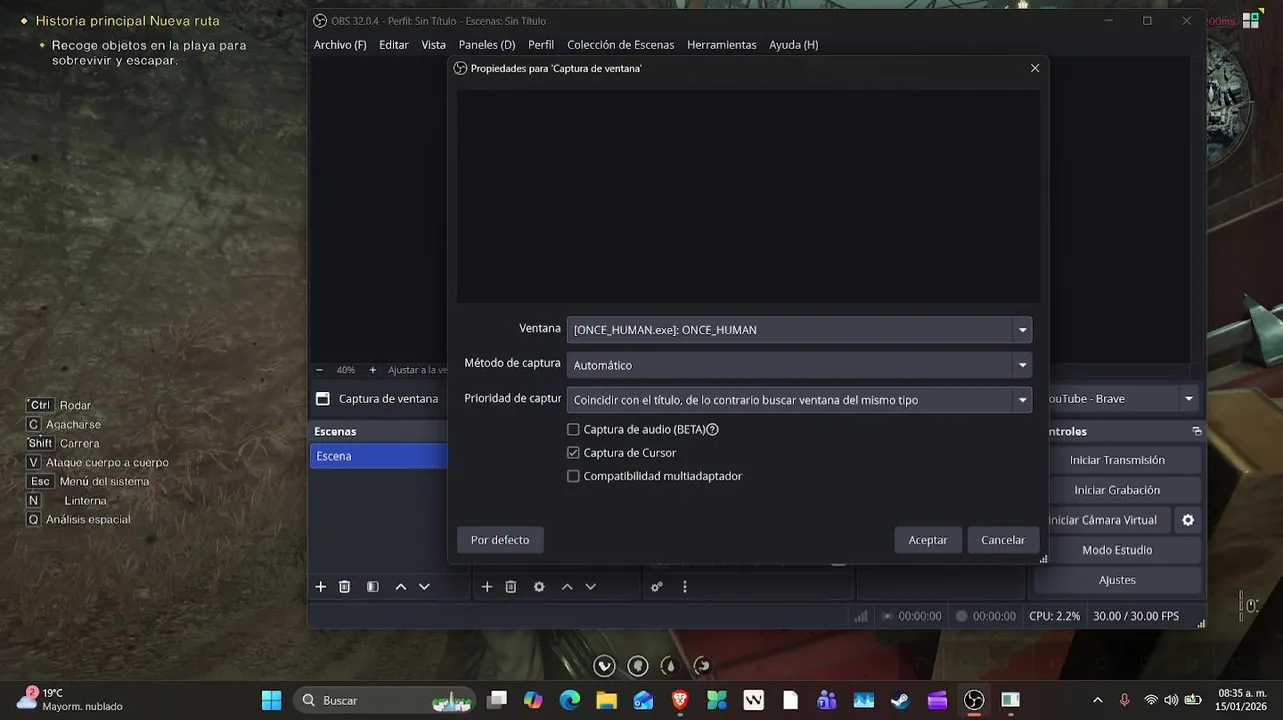This screenshot has width=1283, height=720.
Task: Remove selected source with trash icon
Action: 511,587
